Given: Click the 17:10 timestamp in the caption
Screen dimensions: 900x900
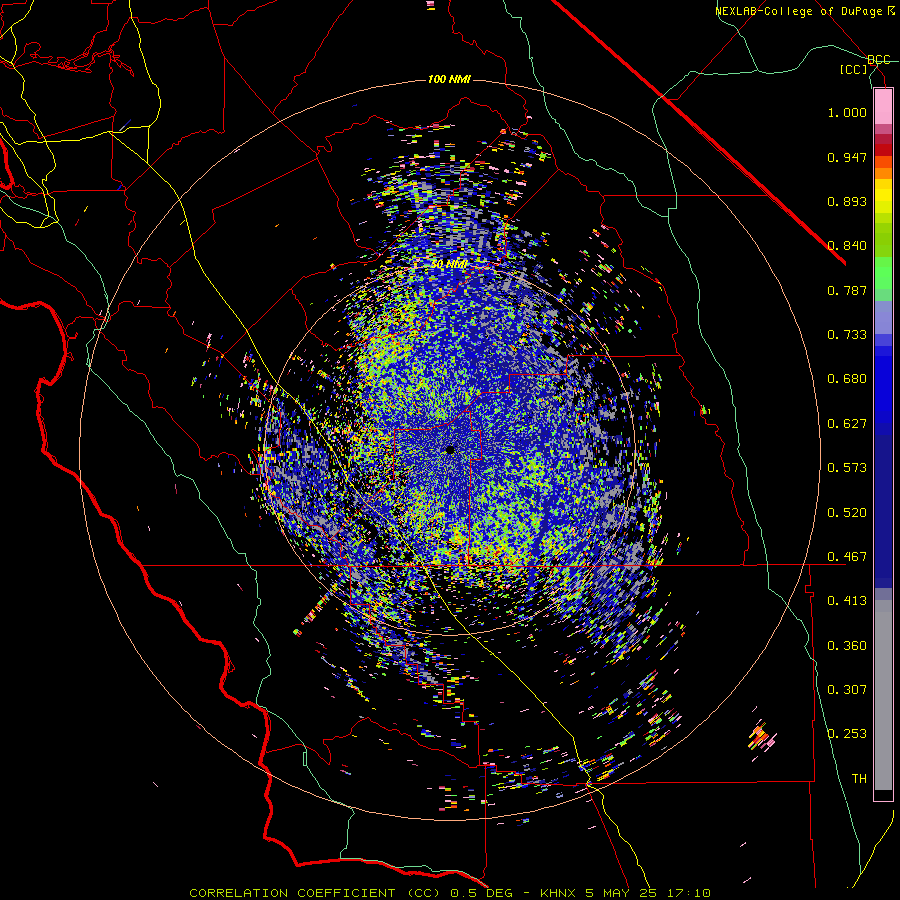Looking at the screenshot, I should (689, 893).
